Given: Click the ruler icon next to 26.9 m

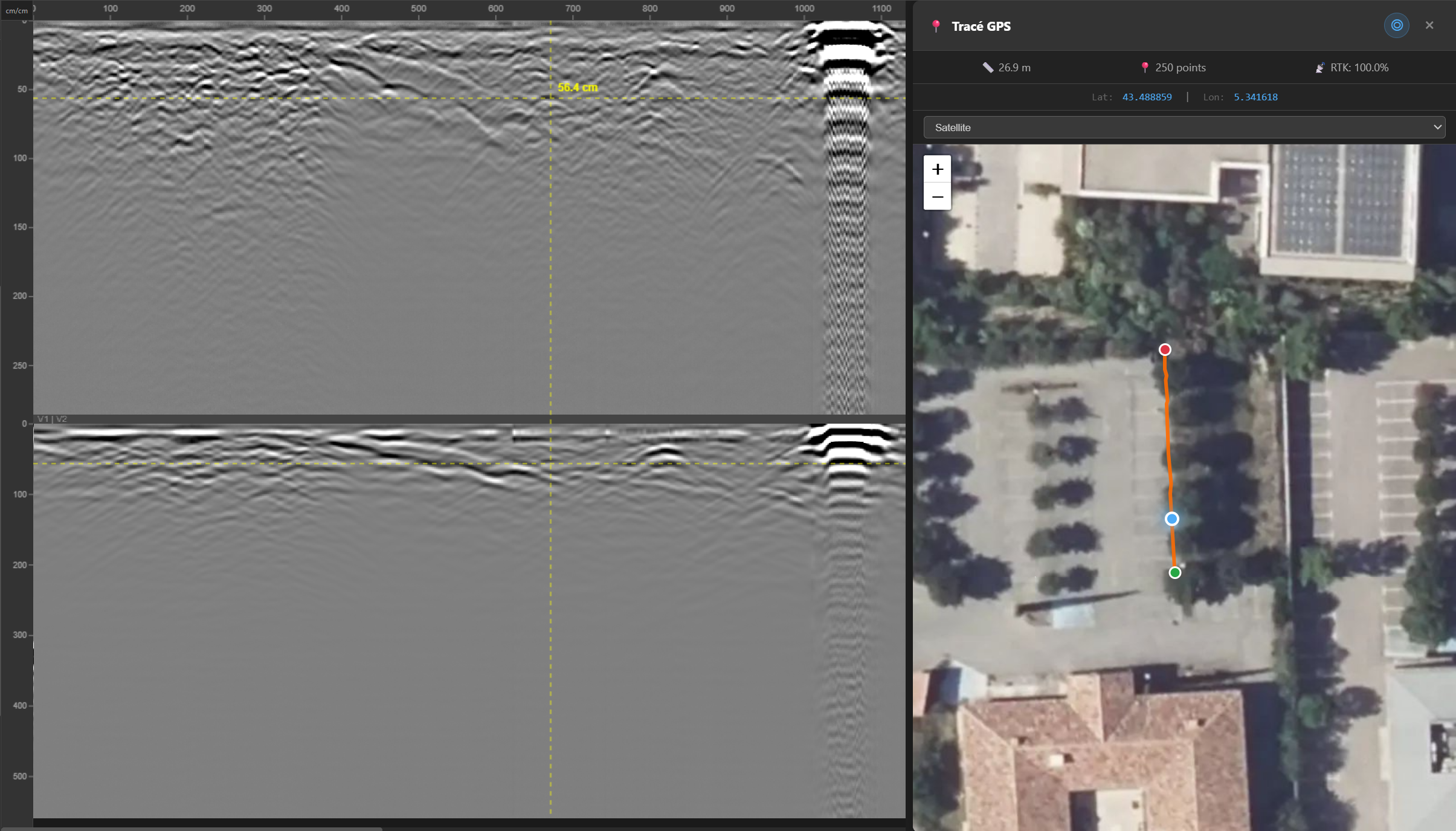Looking at the screenshot, I should point(988,67).
